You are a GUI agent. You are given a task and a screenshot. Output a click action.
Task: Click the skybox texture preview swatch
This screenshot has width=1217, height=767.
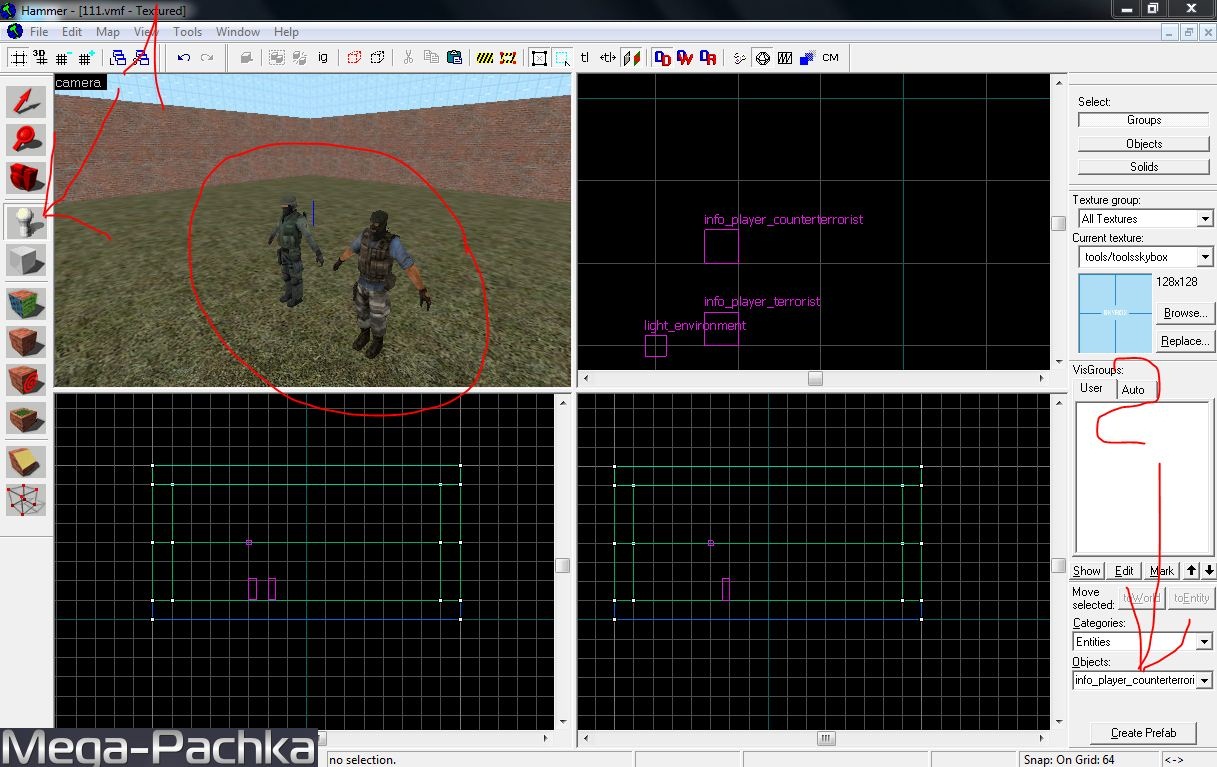[x=1115, y=313]
